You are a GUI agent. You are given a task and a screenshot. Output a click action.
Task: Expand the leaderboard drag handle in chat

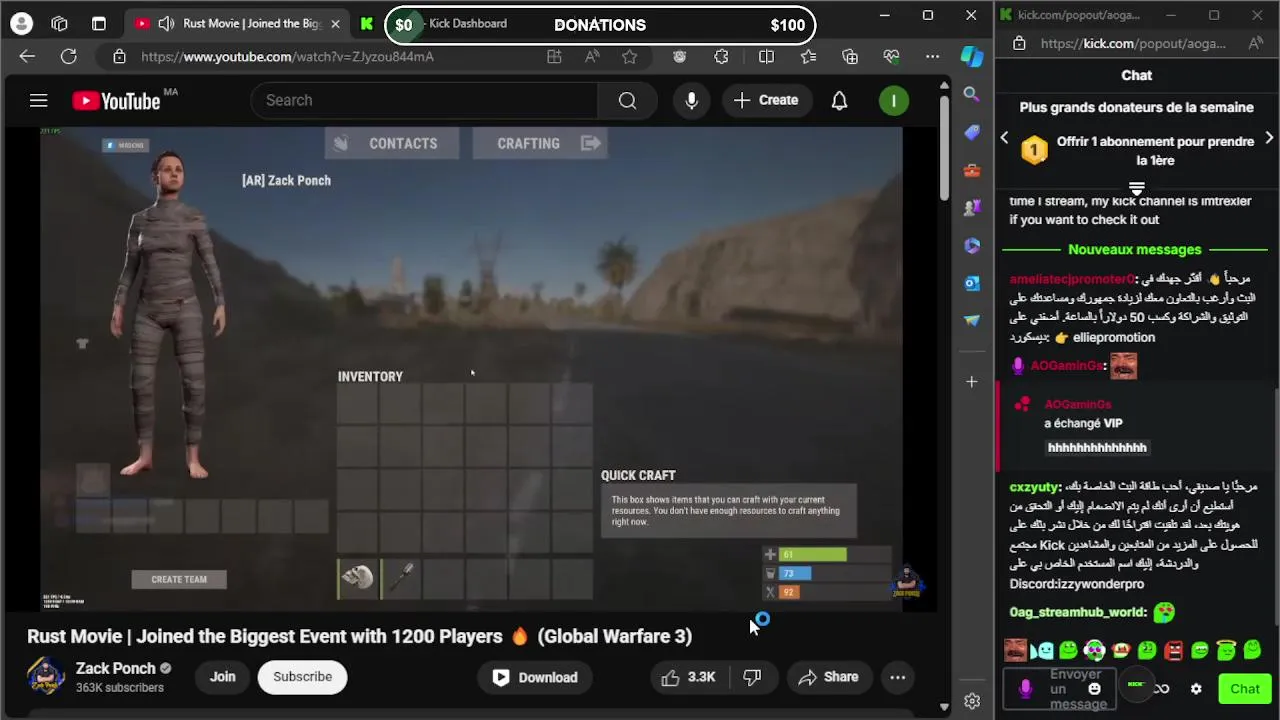click(1136, 188)
